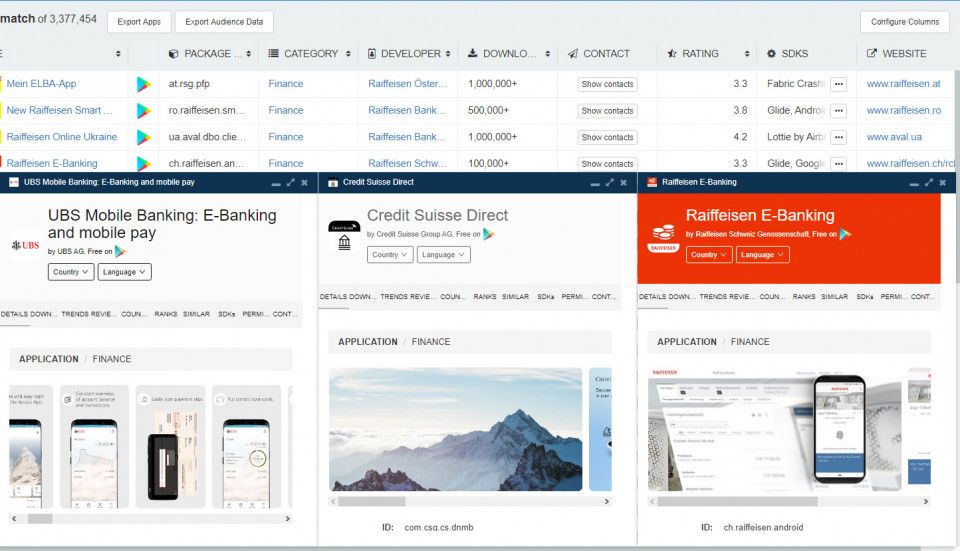Click Google Play icon for Mein ELBA-App row
Image resolution: width=960 pixels, height=551 pixels.
pos(143,84)
